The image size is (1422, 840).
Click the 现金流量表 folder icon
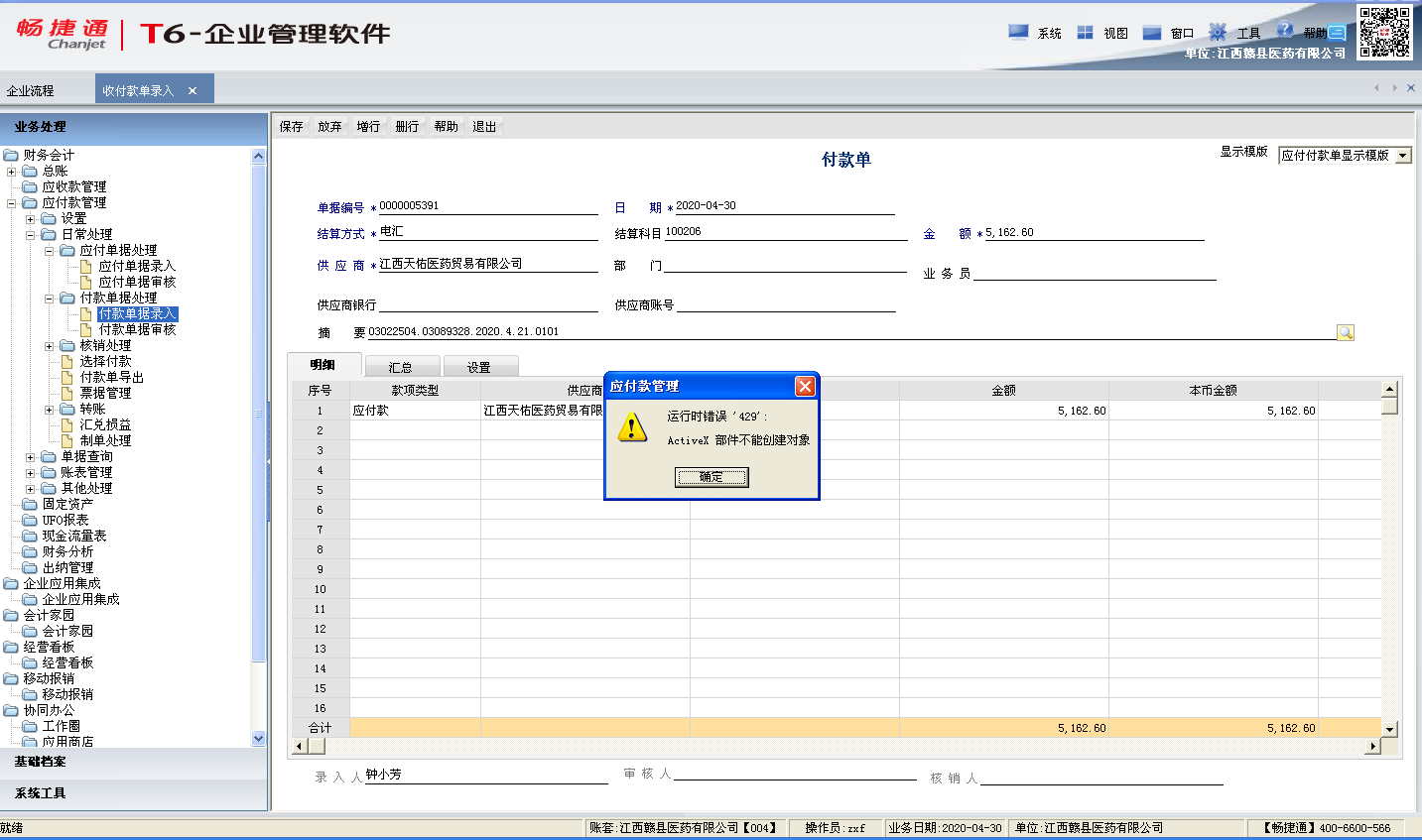(x=30, y=536)
